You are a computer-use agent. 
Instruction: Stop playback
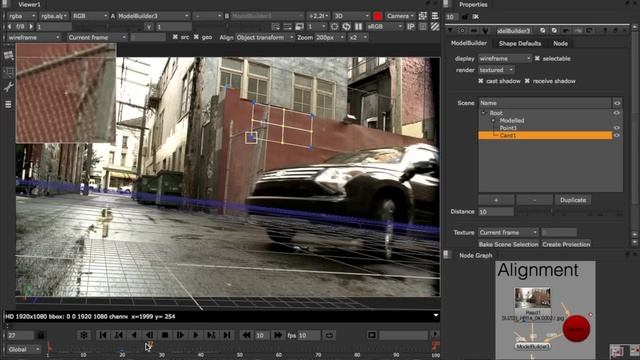point(165,335)
